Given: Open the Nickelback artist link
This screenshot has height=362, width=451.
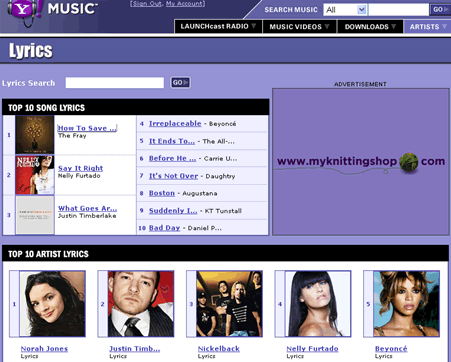Looking at the screenshot, I should (x=219, y=349).
